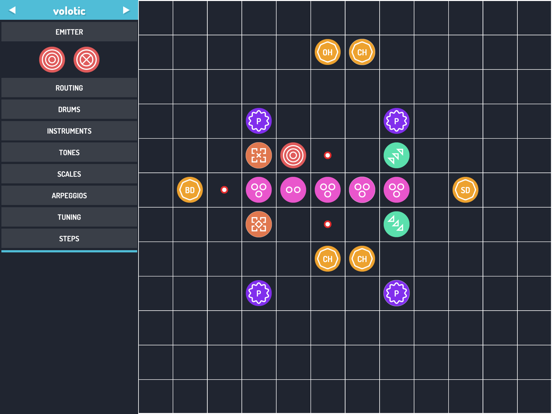Click the OH open hi-hat node
Screen dimensions: 552x414
point(327,52)
